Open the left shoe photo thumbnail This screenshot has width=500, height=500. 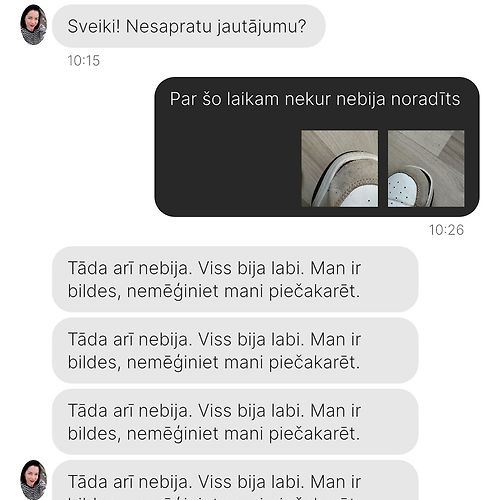click(340, 169)
